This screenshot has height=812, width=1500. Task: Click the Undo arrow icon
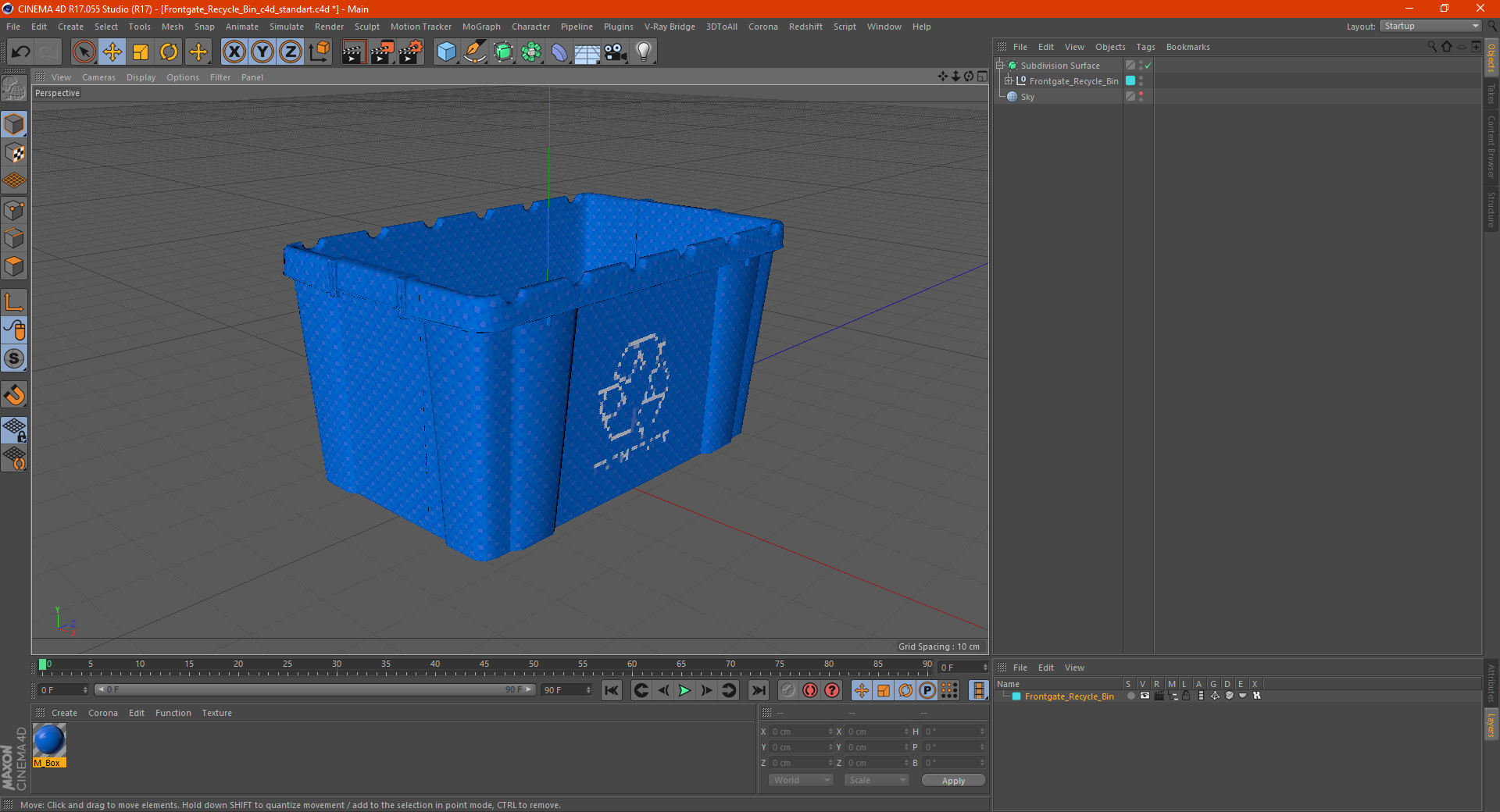pos(21,52)
